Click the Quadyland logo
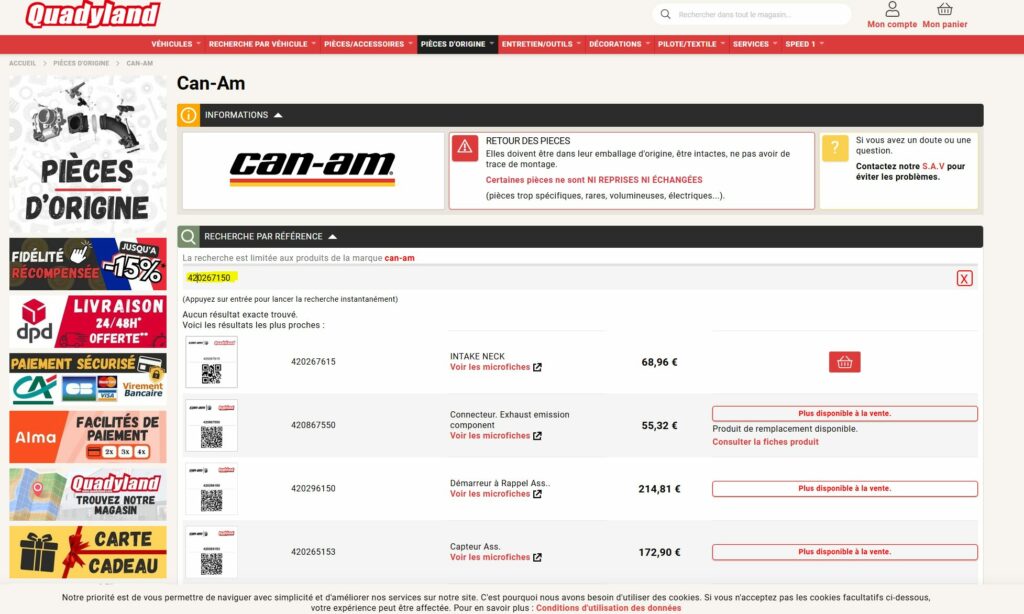This screenshot has height=614, width=1024. coord(93,14)
